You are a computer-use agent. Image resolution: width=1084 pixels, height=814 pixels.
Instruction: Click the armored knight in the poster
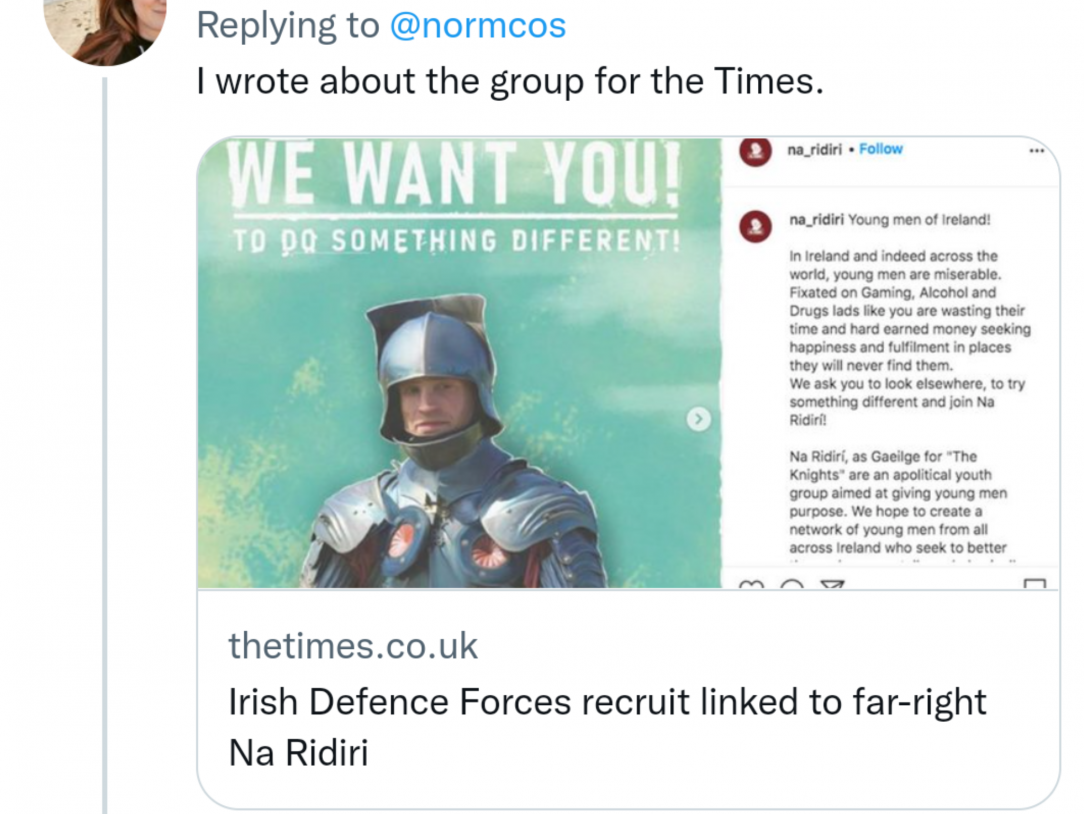[450, 450]
